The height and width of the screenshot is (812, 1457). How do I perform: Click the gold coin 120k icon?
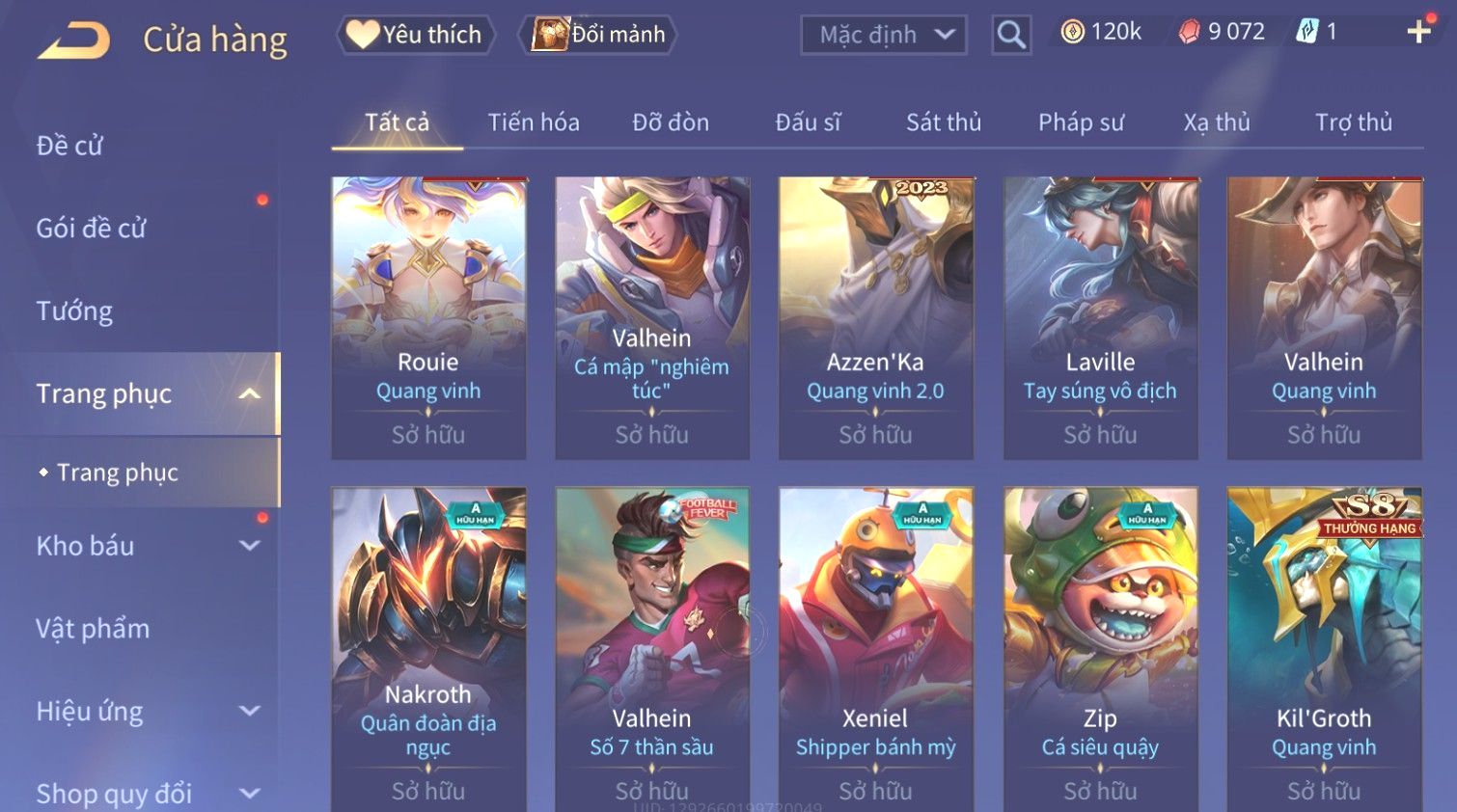tap(1072, 32)
